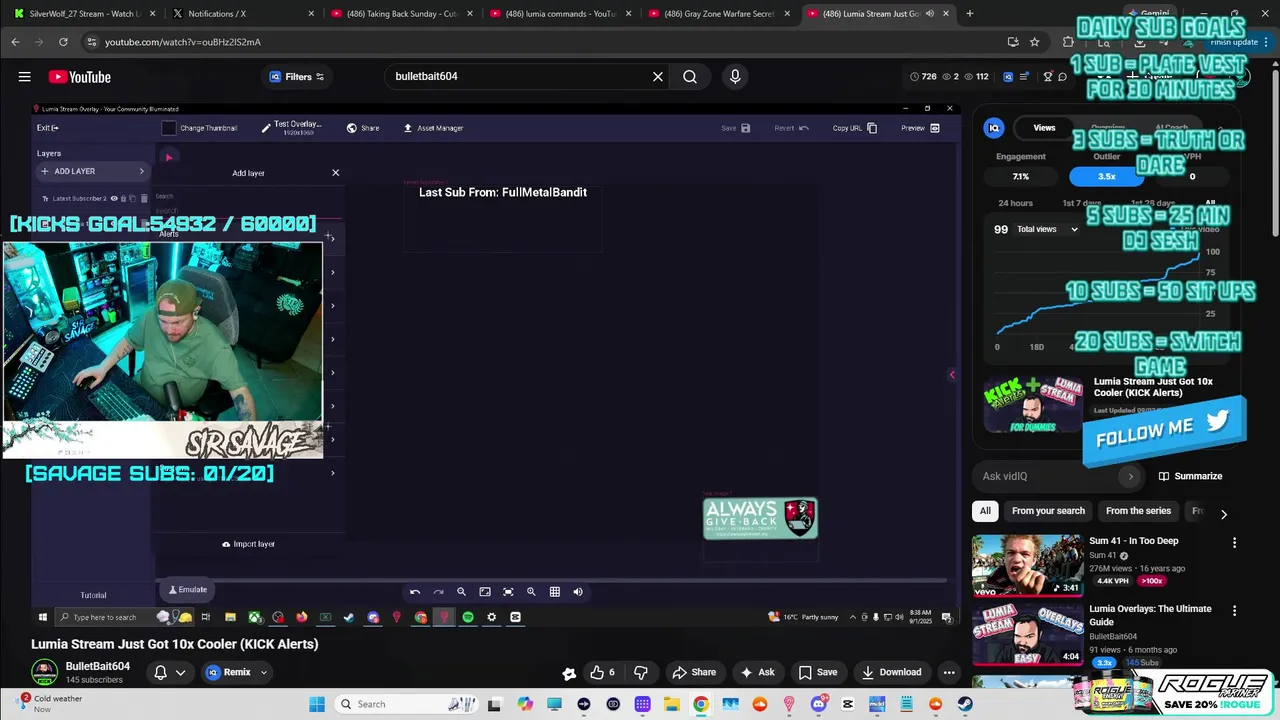Click Import layer in the Add layer panel
This screenshot has height=720, width=1280.
[x=248, y=544]
